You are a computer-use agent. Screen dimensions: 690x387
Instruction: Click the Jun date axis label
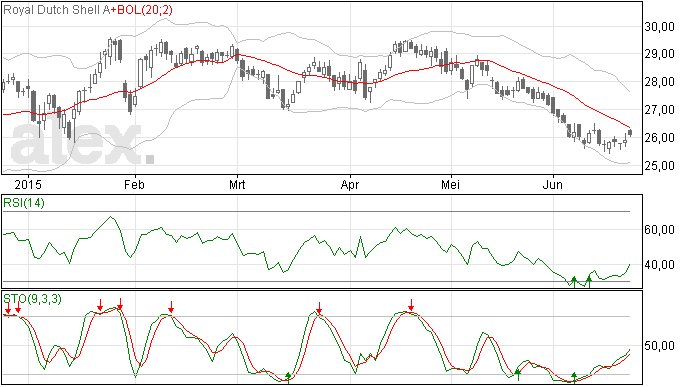pyautogui.click(x=552, y=184)
